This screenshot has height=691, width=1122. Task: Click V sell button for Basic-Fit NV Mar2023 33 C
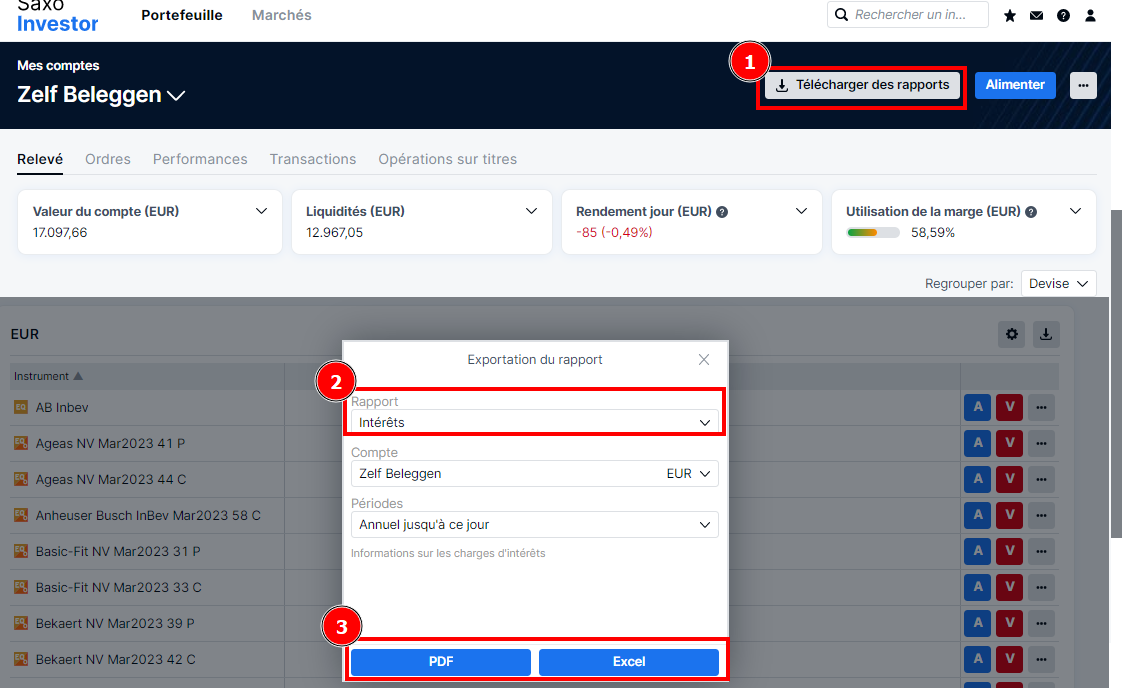coord(1010,587)
